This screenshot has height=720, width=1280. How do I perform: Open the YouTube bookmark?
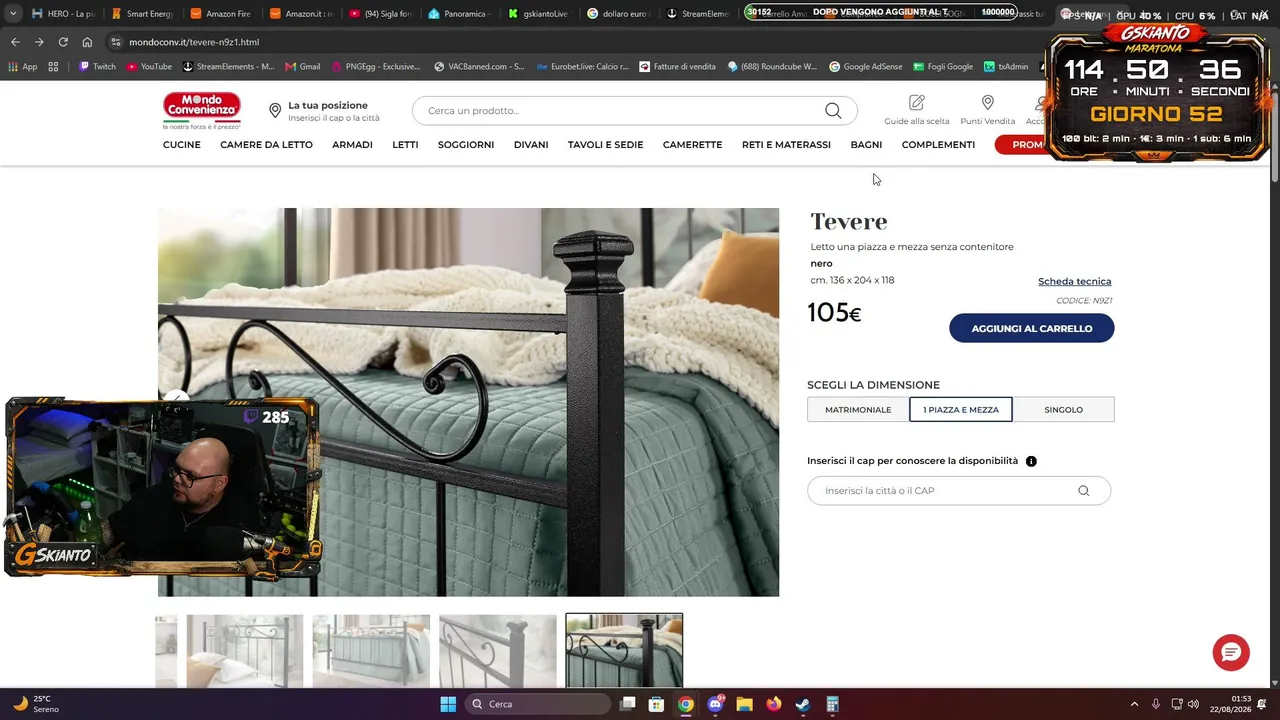[x=148, y=67]
